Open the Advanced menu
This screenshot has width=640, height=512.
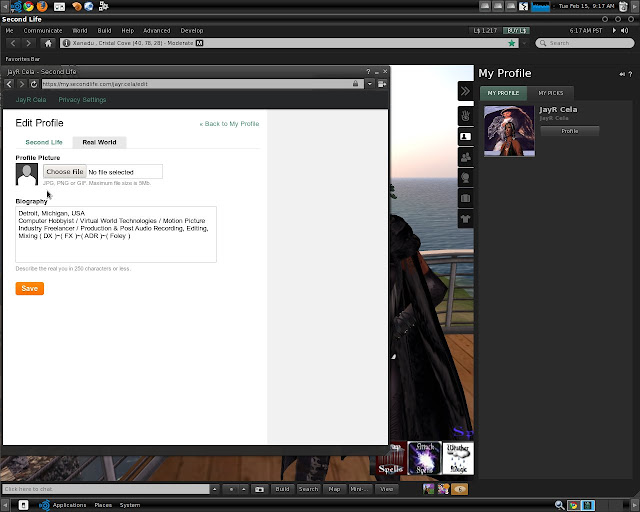[157, 31]
